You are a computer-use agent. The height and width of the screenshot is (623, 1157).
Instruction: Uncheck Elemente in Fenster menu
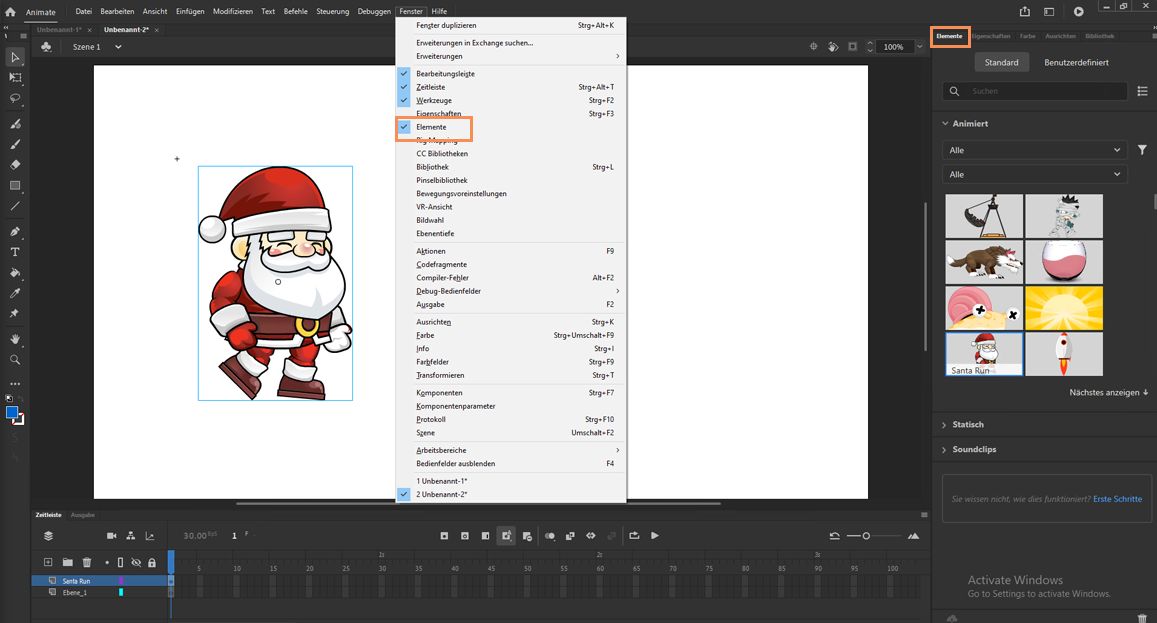pos(511,127)
